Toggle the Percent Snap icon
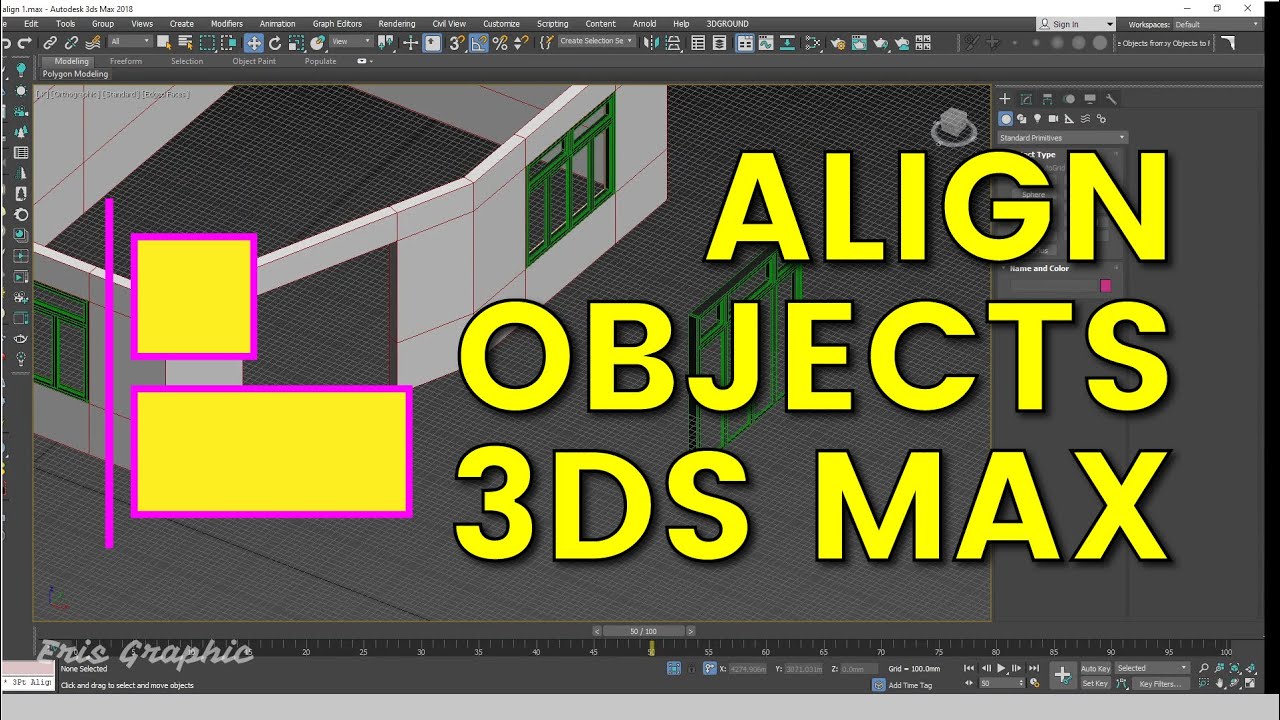 (x=500, y=43)
